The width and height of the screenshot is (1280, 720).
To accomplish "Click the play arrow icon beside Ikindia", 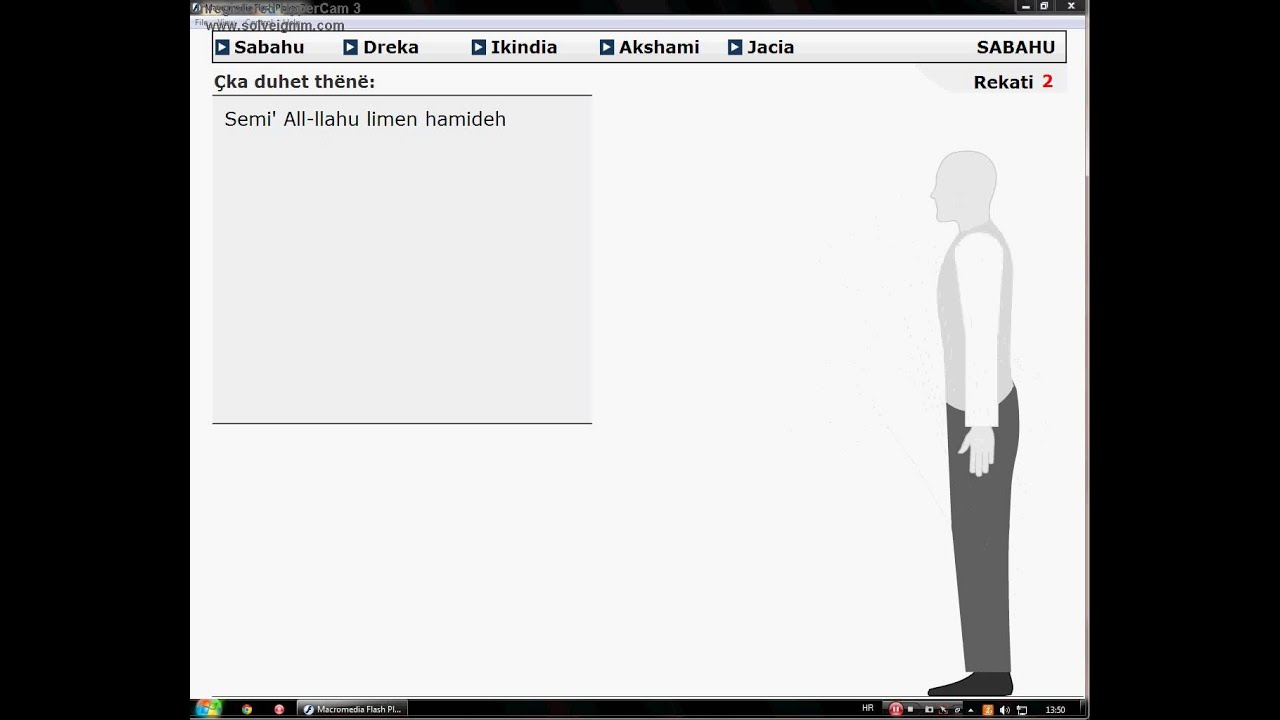I will (x=478, y=47).
